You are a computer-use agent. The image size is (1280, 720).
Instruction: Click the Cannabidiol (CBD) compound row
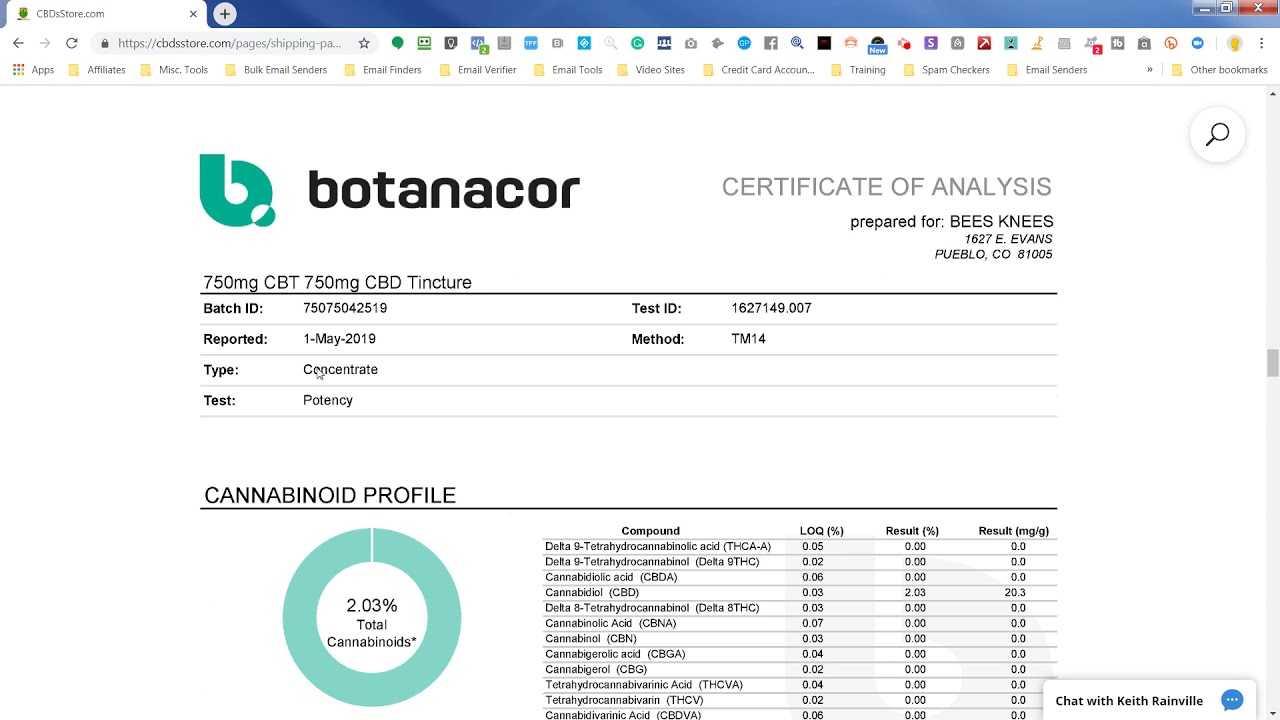point(799,593)
